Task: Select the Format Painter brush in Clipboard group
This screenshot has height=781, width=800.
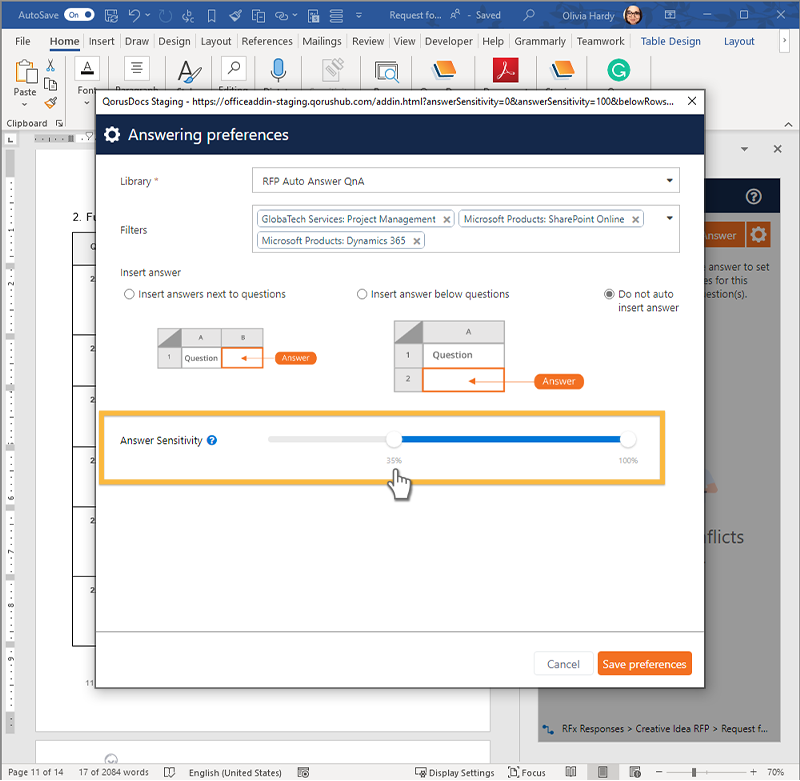Action: pos(51,103)
